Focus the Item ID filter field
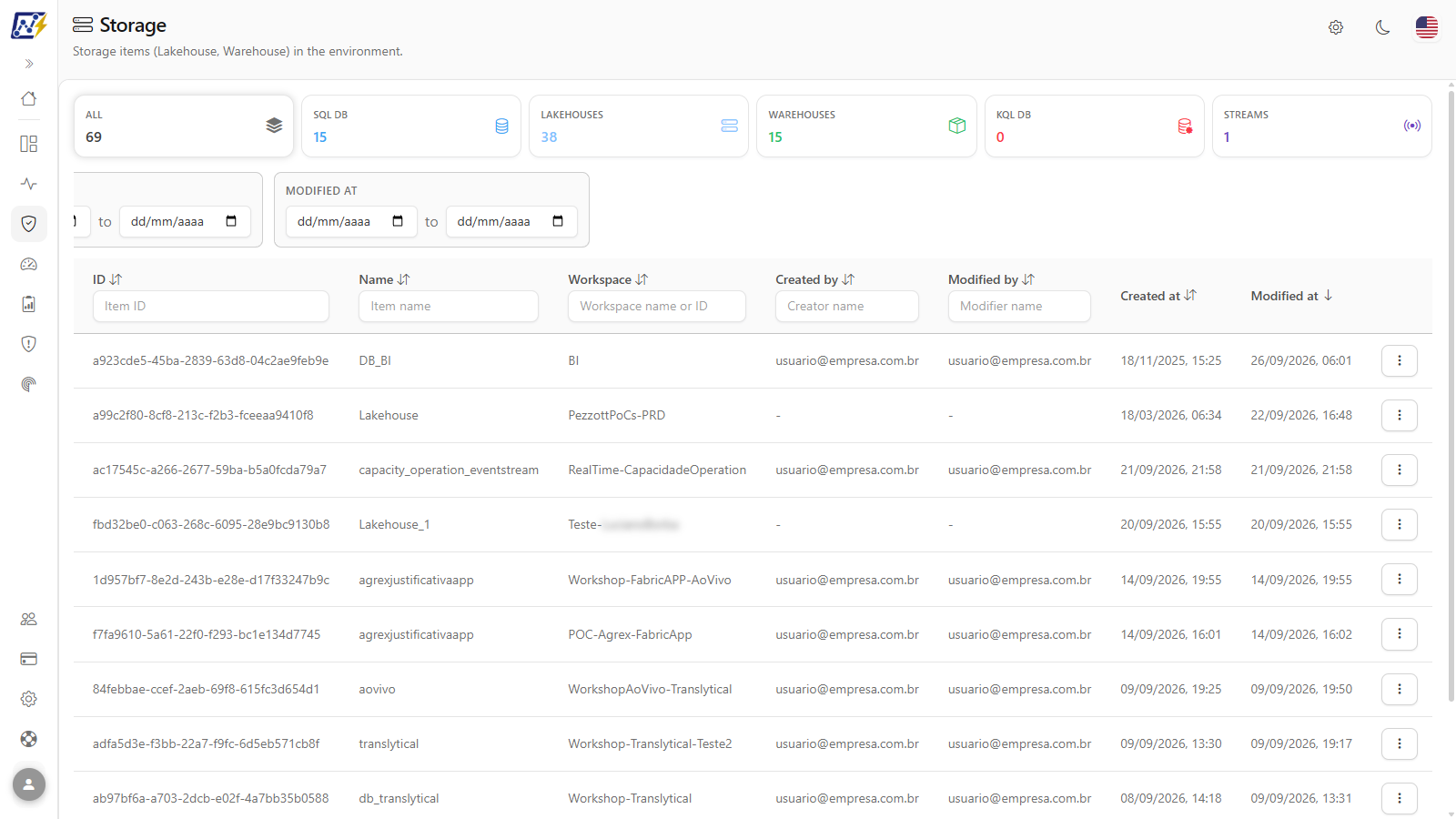This screenshot has height=819, width=1456. tap(211, 306)
